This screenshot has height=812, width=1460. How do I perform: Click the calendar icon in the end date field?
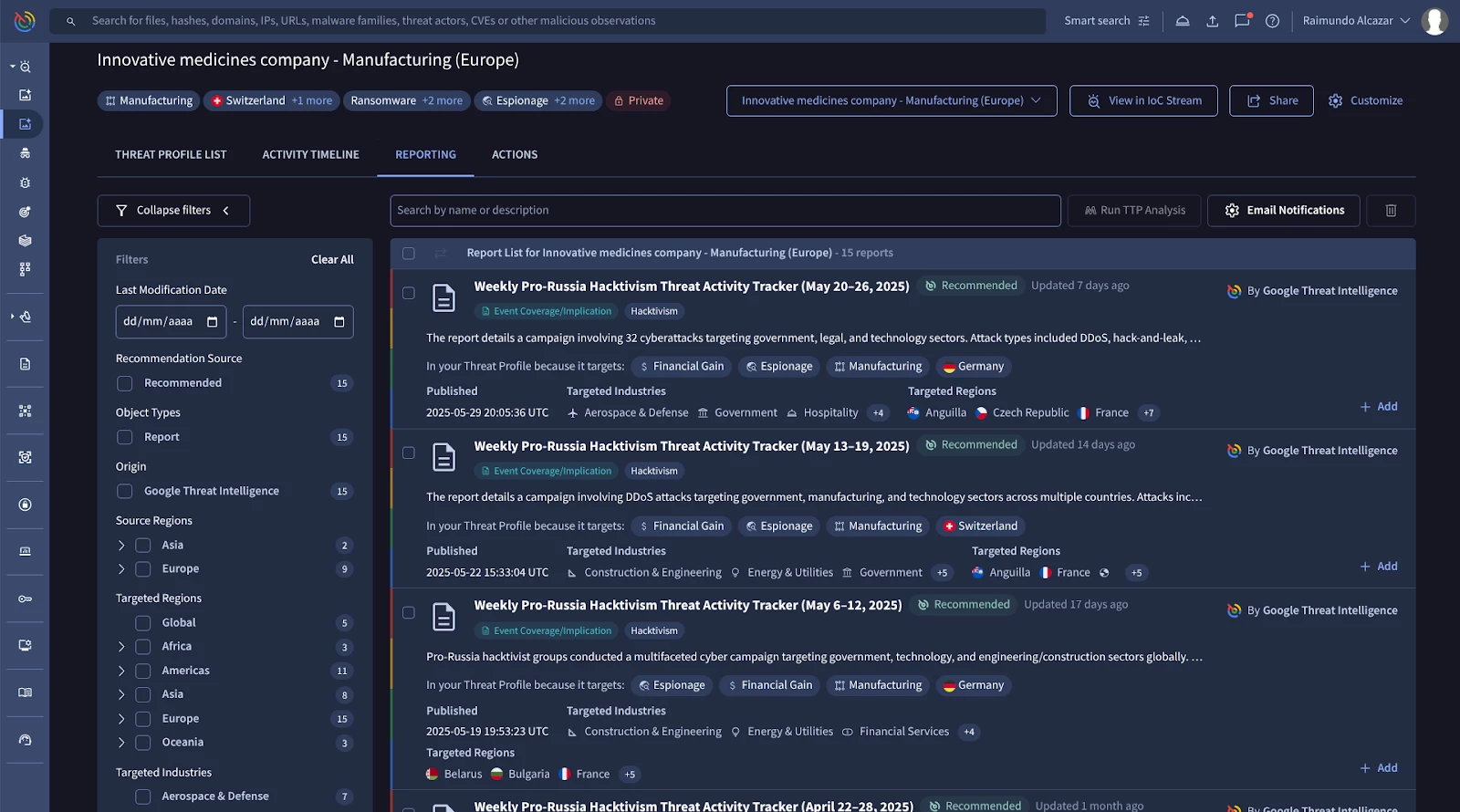tap(339, 322)
